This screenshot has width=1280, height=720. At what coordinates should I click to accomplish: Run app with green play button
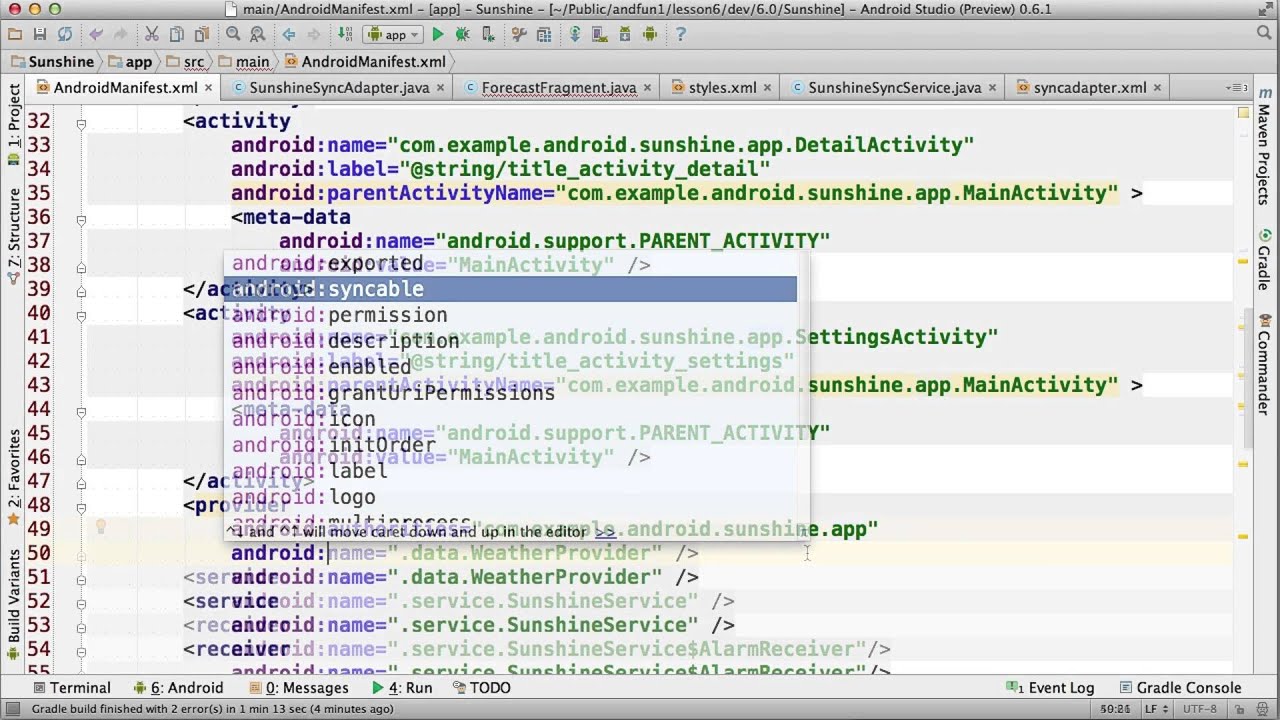point(437,34)
